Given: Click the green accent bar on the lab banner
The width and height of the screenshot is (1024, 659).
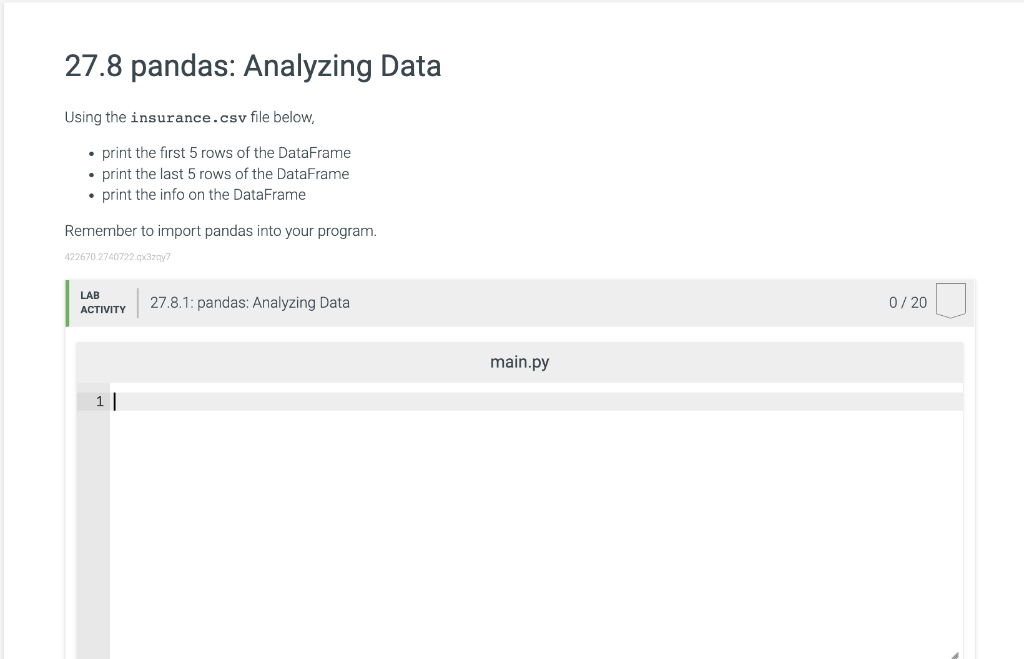Looking at the screenshot, I should coord(67,303).
